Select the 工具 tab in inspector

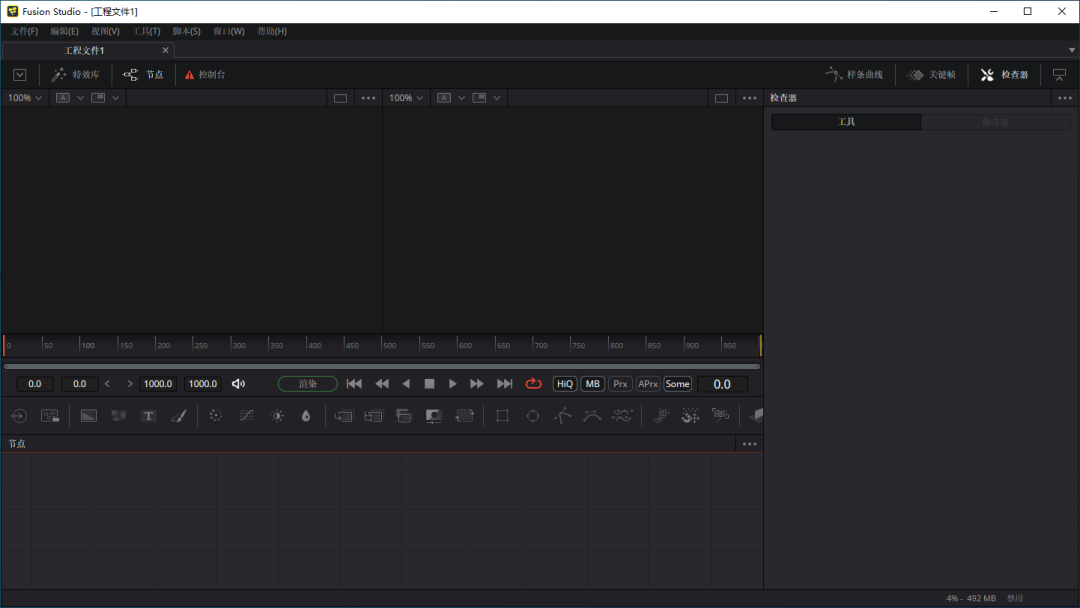[846, 122]
